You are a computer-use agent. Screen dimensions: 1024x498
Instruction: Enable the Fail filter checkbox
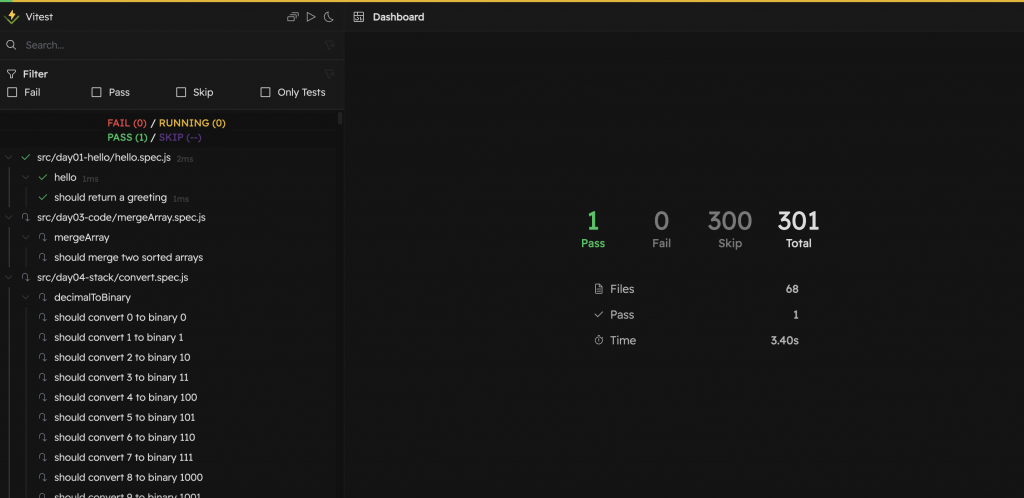(12, 92)
